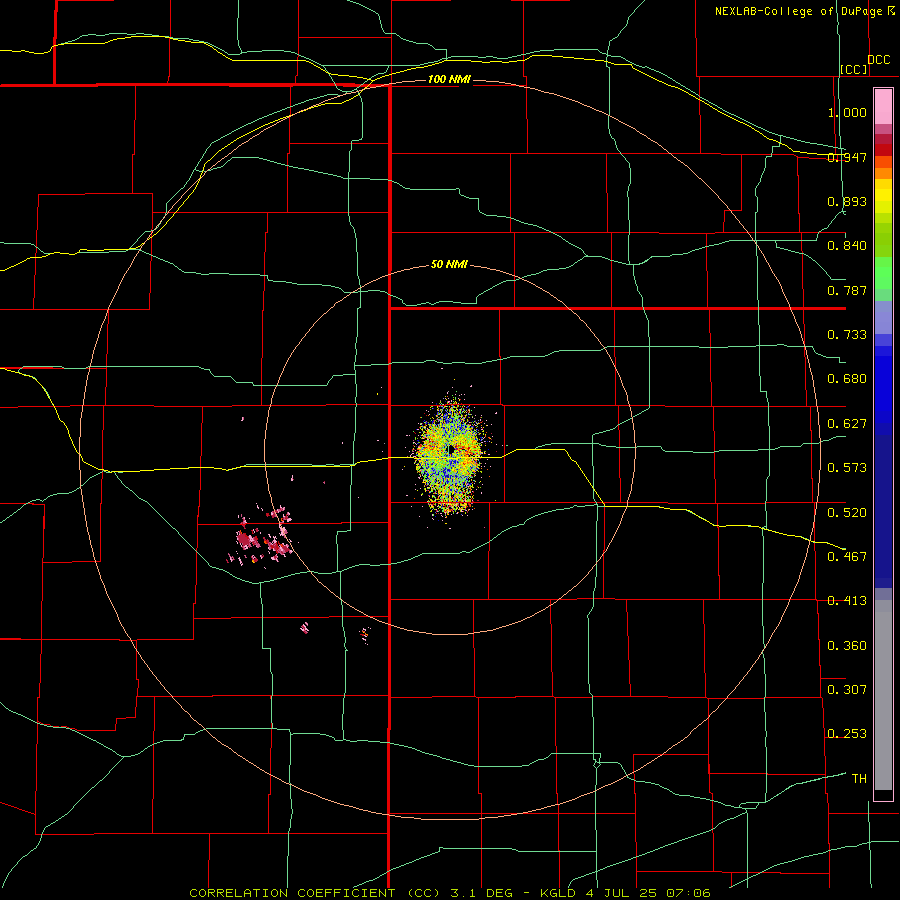
Task: Click the 07:06 timestamp text
Action: 688,893
